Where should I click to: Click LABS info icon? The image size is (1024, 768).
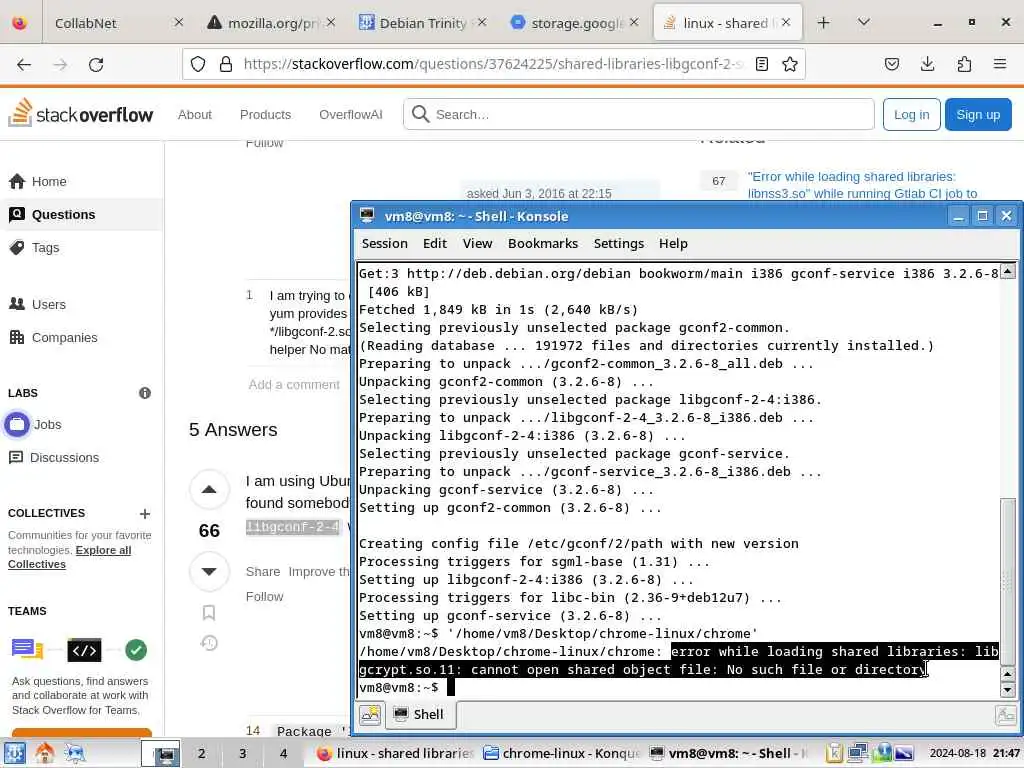[x=145, y=392]
